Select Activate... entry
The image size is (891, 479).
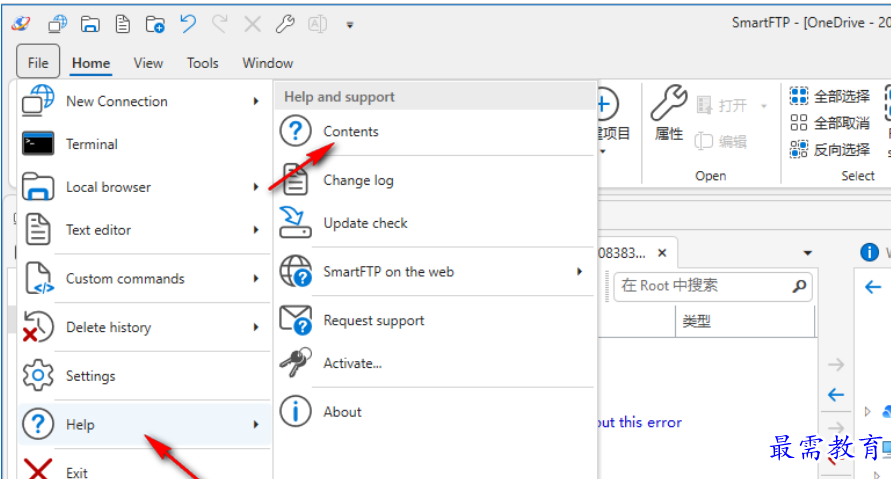click(x=435, y=363)
